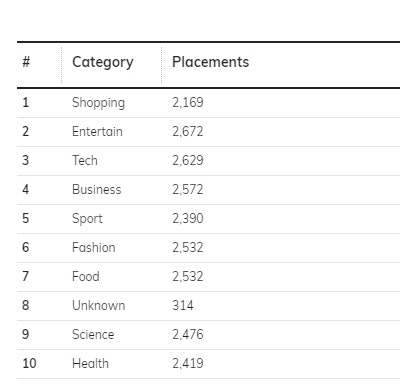The image size is (400, 386).
Task: Click the 314 placements value
Action: pyautogui.click(x=183, y=305)
